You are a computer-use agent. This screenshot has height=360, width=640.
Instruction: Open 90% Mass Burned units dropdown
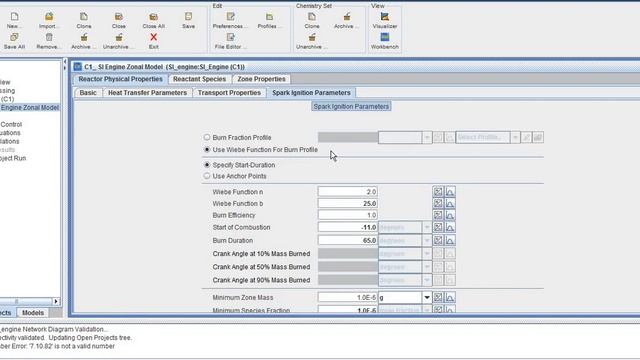pyautogui.click(x=427, y=280)
